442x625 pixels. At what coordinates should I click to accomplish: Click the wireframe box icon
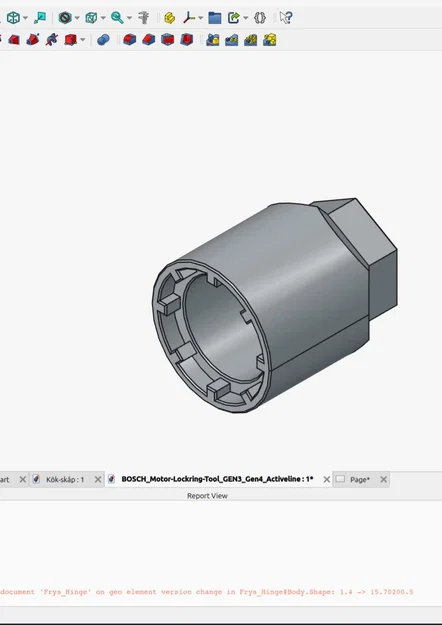(x=91, y=18)
